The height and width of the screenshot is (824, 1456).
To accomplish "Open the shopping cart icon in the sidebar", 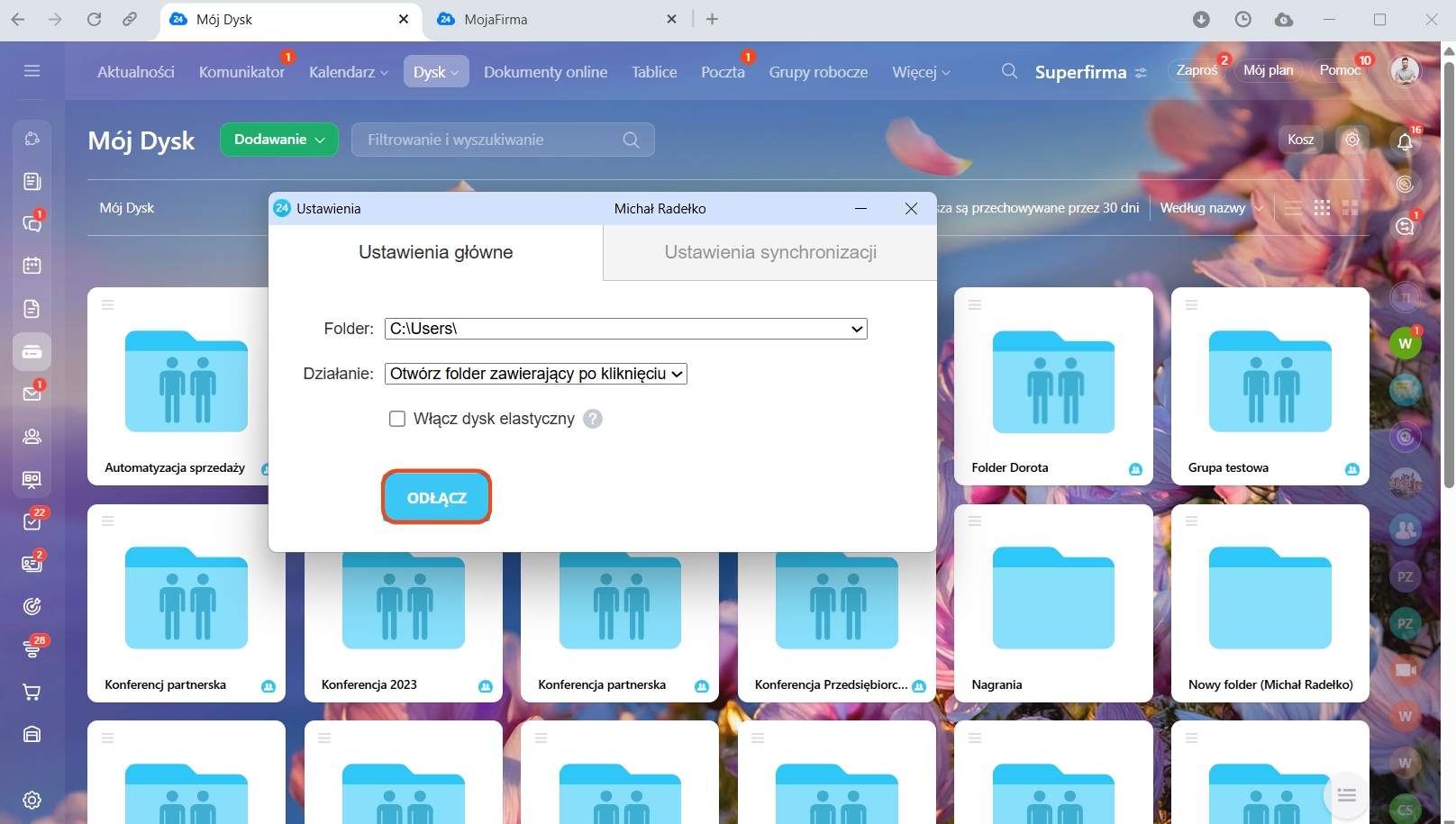I will [32, 692].
